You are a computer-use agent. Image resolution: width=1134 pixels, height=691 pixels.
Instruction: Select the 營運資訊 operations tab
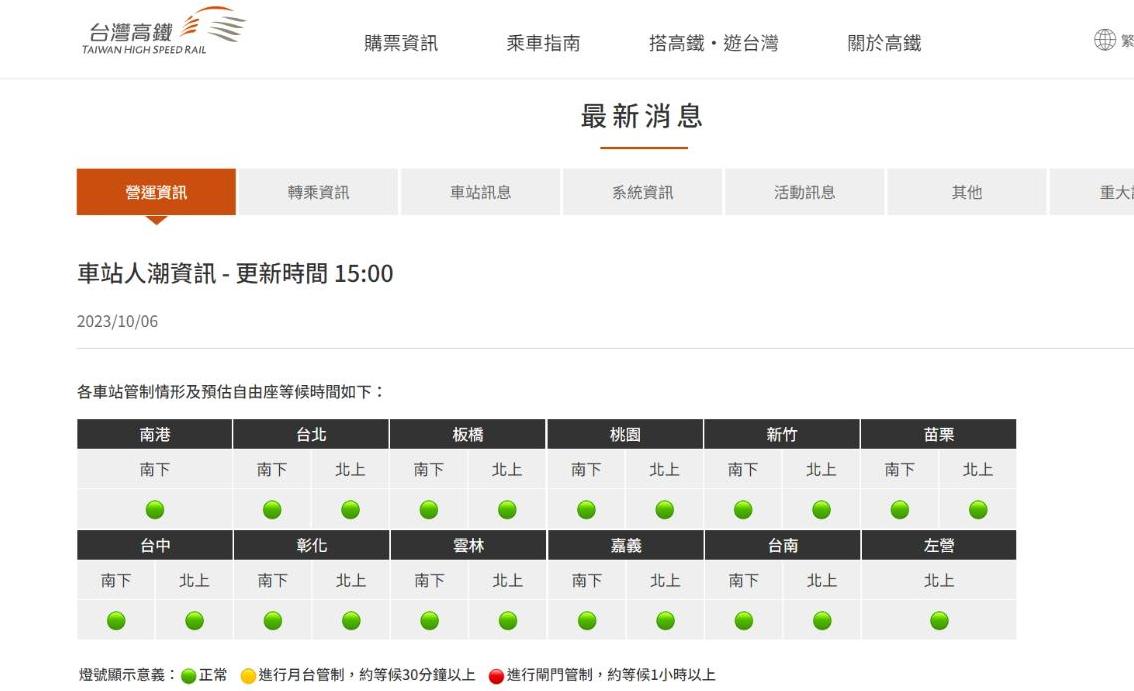(156, 192)
